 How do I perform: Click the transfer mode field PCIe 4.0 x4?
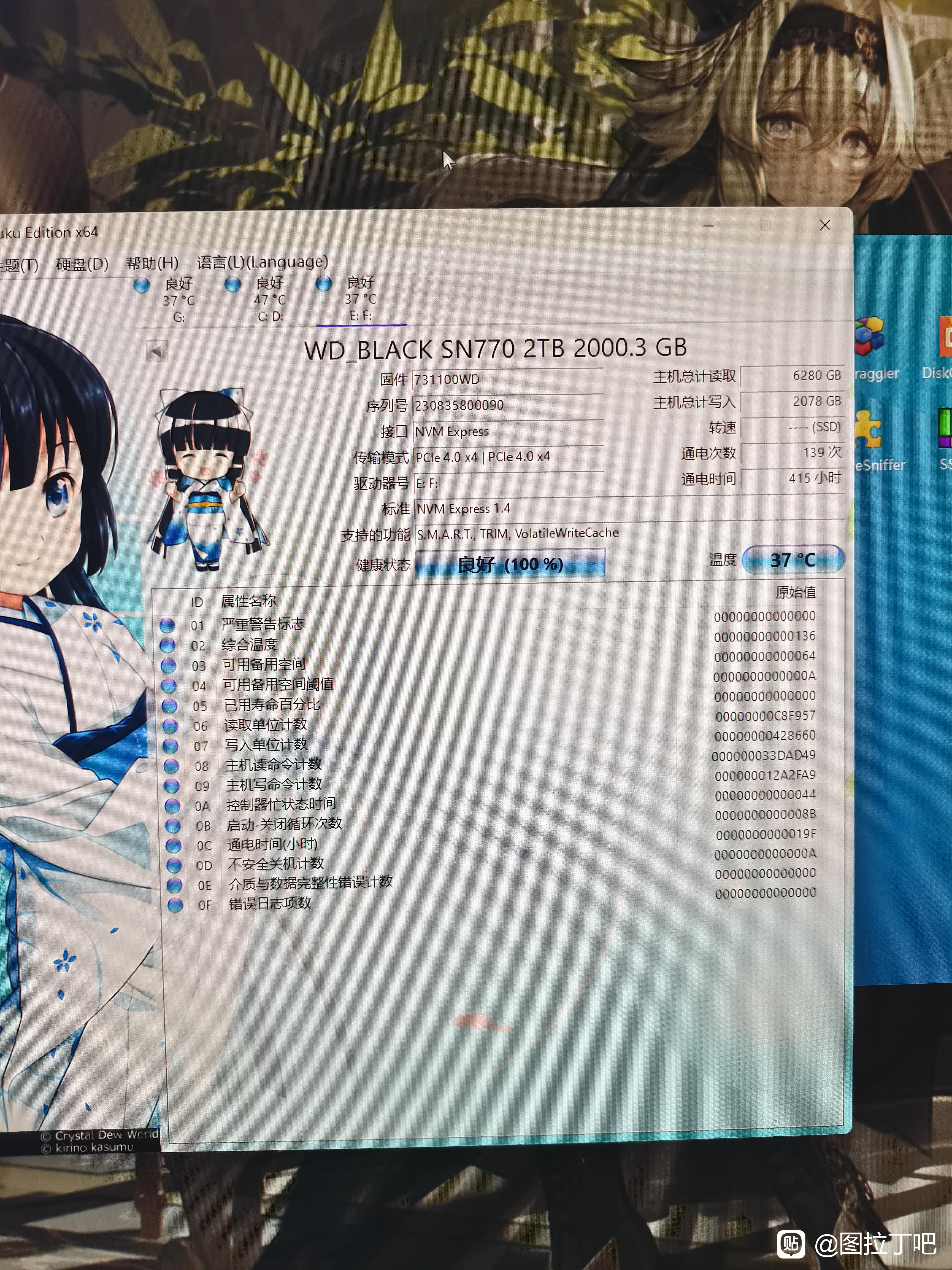(x=509, y=457)
